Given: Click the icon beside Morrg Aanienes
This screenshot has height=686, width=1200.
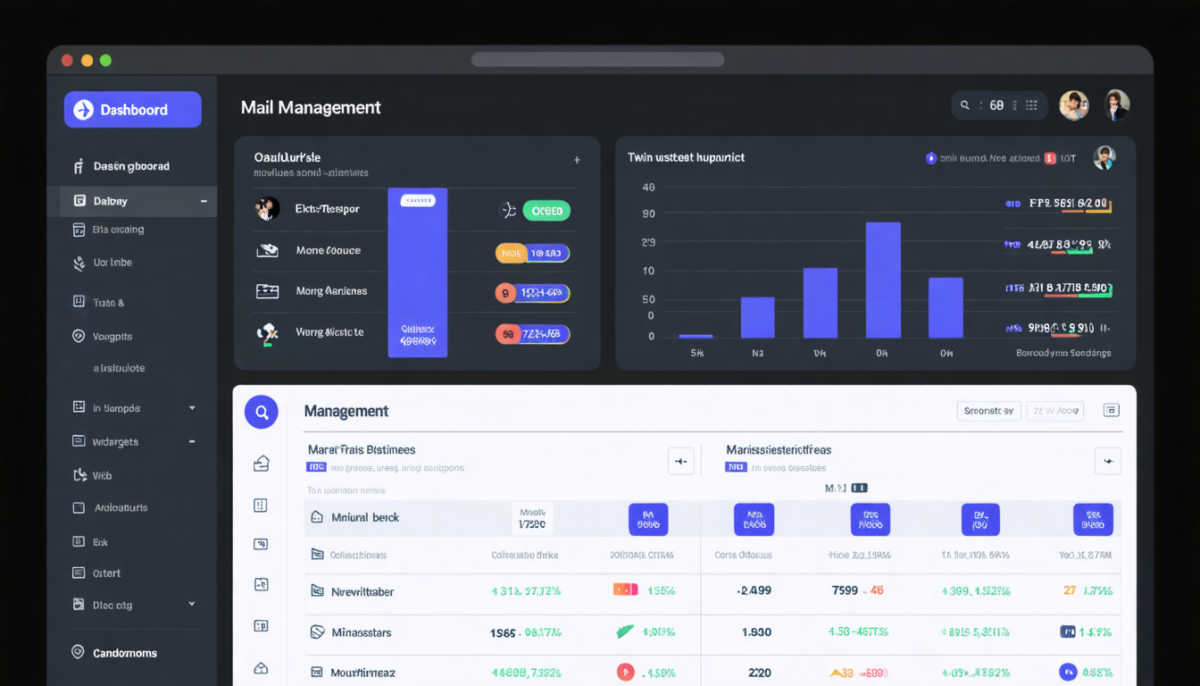Looking at the screenshot, I should [x=267, y=291].
